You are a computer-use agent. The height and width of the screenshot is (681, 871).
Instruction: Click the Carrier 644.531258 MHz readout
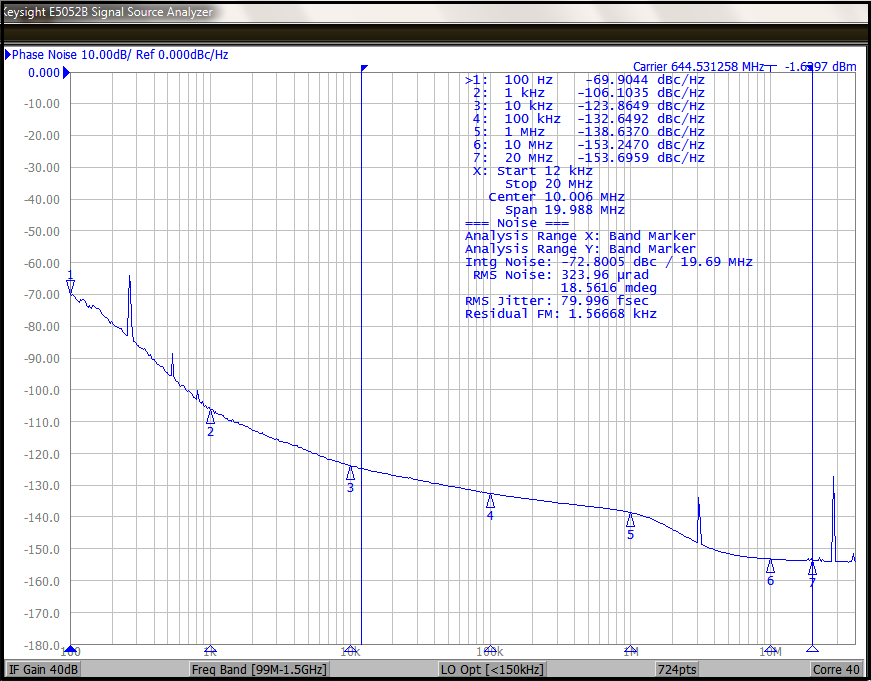[x=698, y=66]
